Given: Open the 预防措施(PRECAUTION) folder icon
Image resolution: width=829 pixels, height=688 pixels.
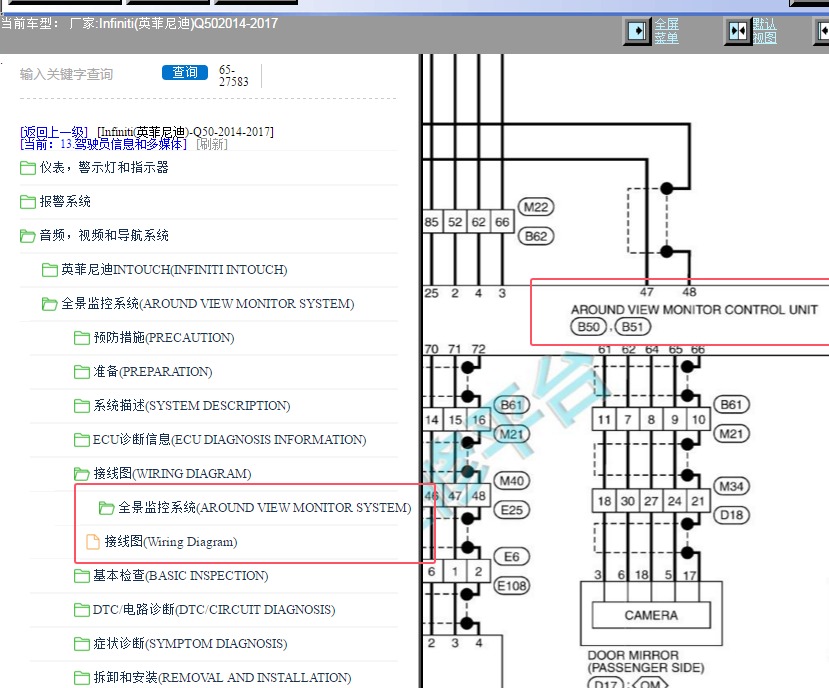Looking at the screenshot, I should (x=82, y=338).
